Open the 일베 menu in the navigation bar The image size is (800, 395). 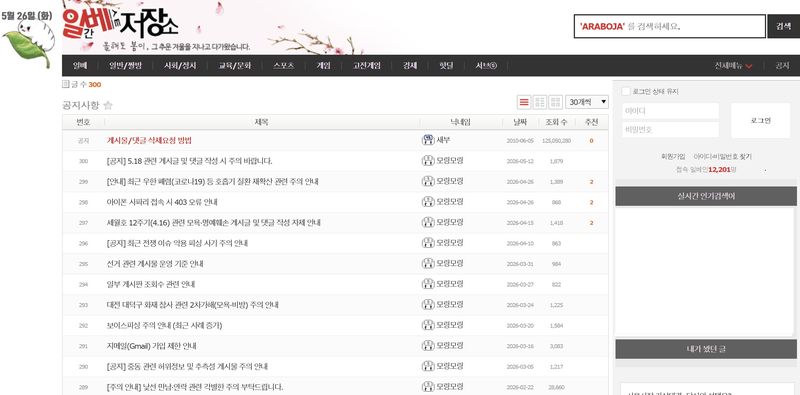point(80,66)
